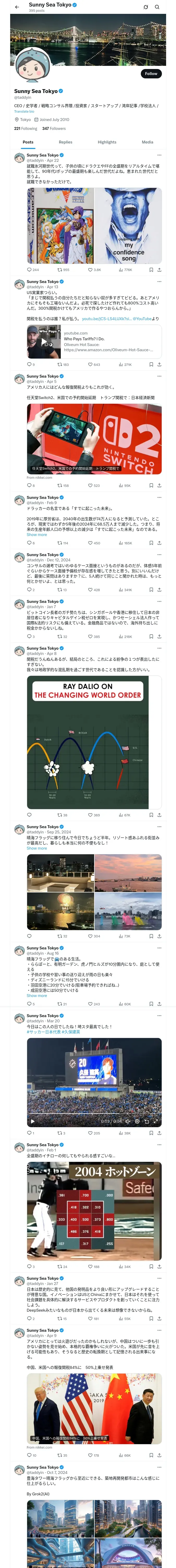Go back using the header arrow
This screenshot has width=176, height=1568.
17,7
